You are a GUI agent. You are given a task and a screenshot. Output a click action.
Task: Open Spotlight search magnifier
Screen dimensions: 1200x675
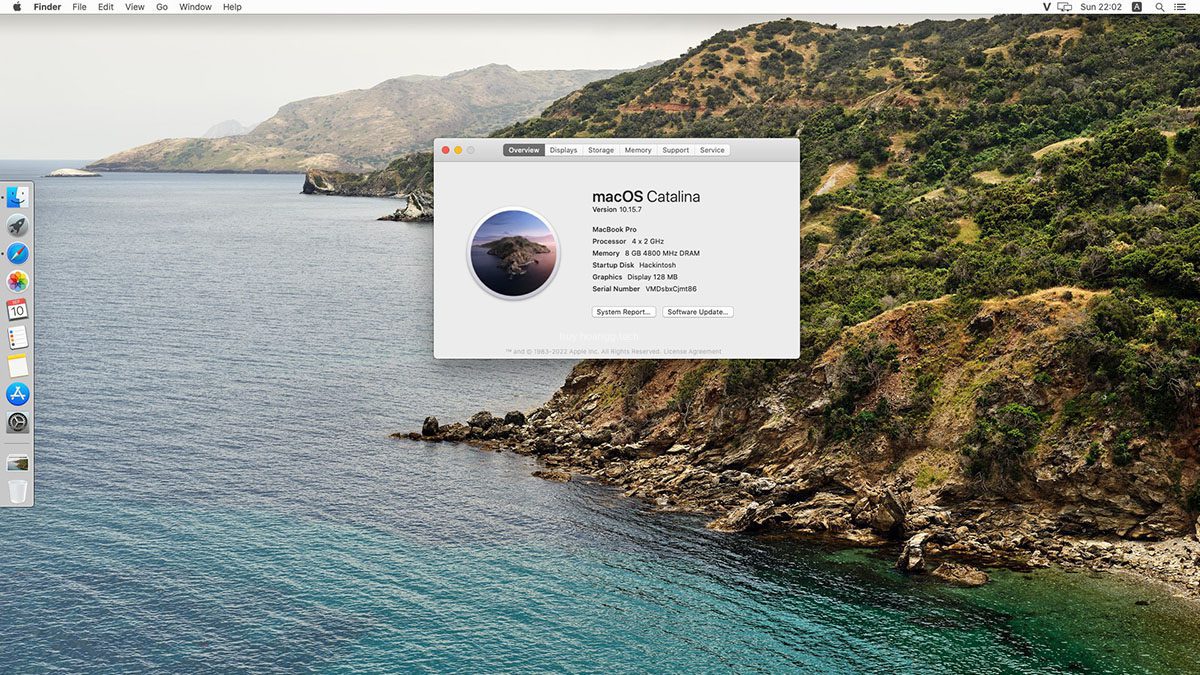coord(1159,7)
